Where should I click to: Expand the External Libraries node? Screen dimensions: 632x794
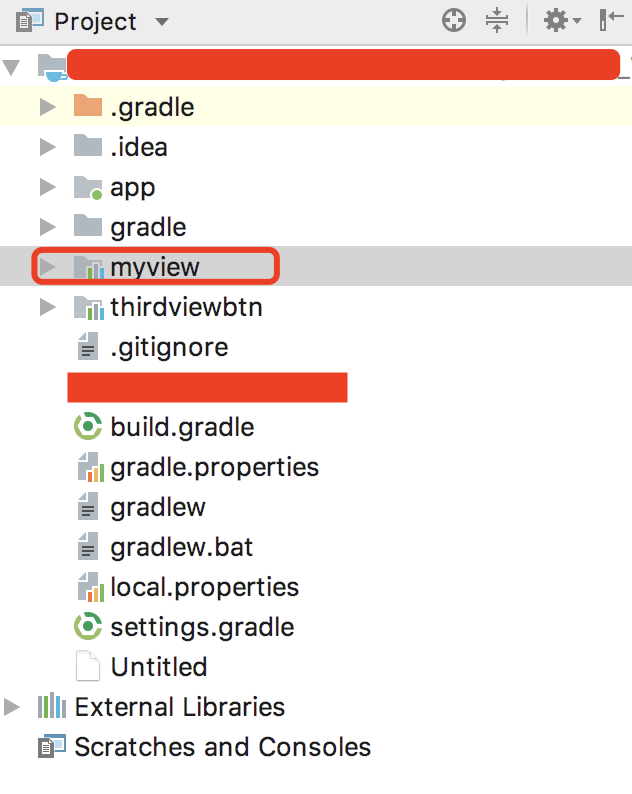coord(12,707)
